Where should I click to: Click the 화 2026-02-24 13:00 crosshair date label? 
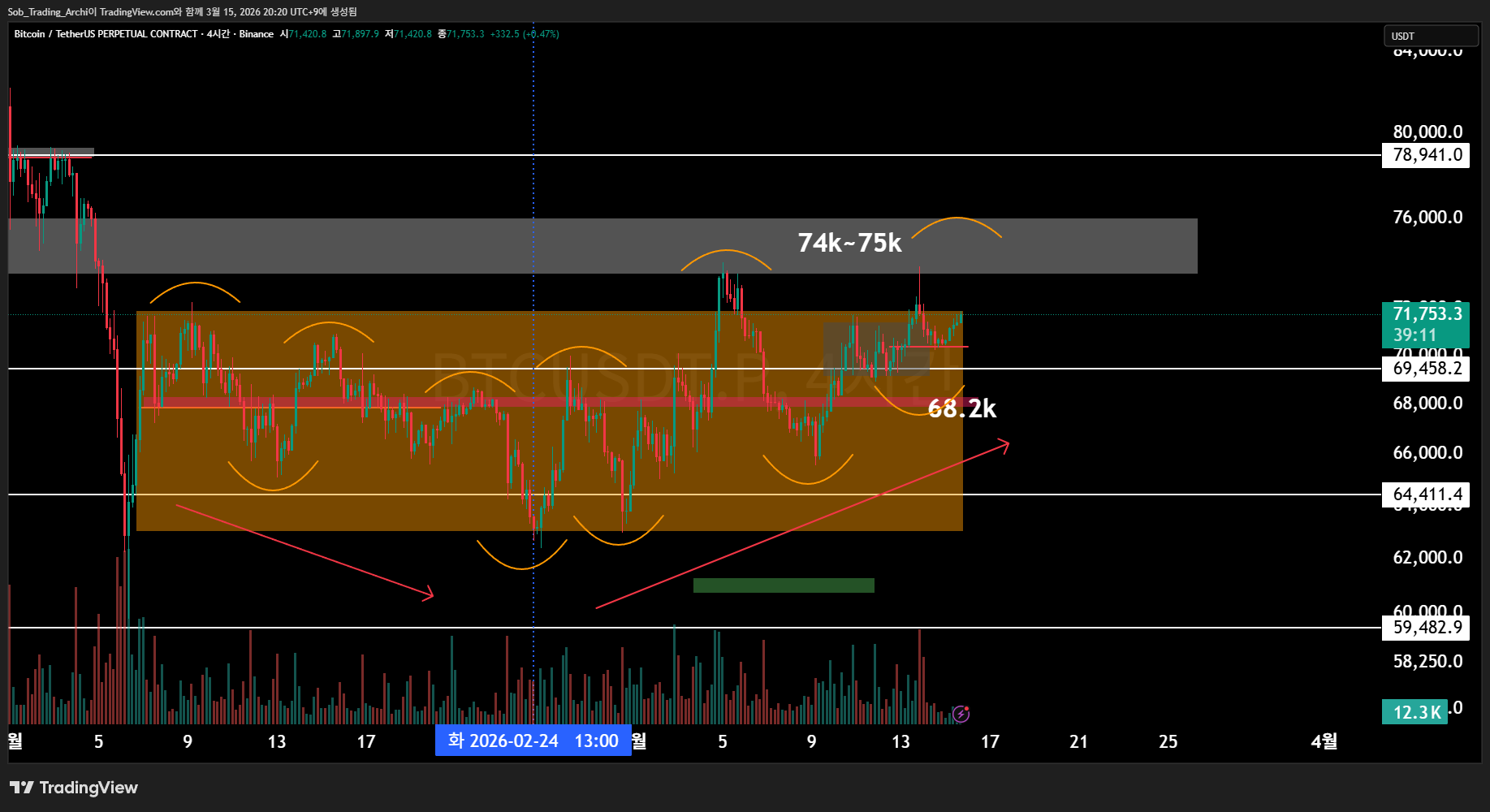[533, 741]
